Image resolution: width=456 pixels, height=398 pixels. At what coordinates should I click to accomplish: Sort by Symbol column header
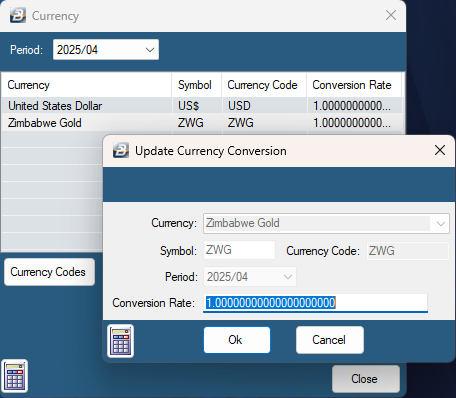[x=196, y=85]
